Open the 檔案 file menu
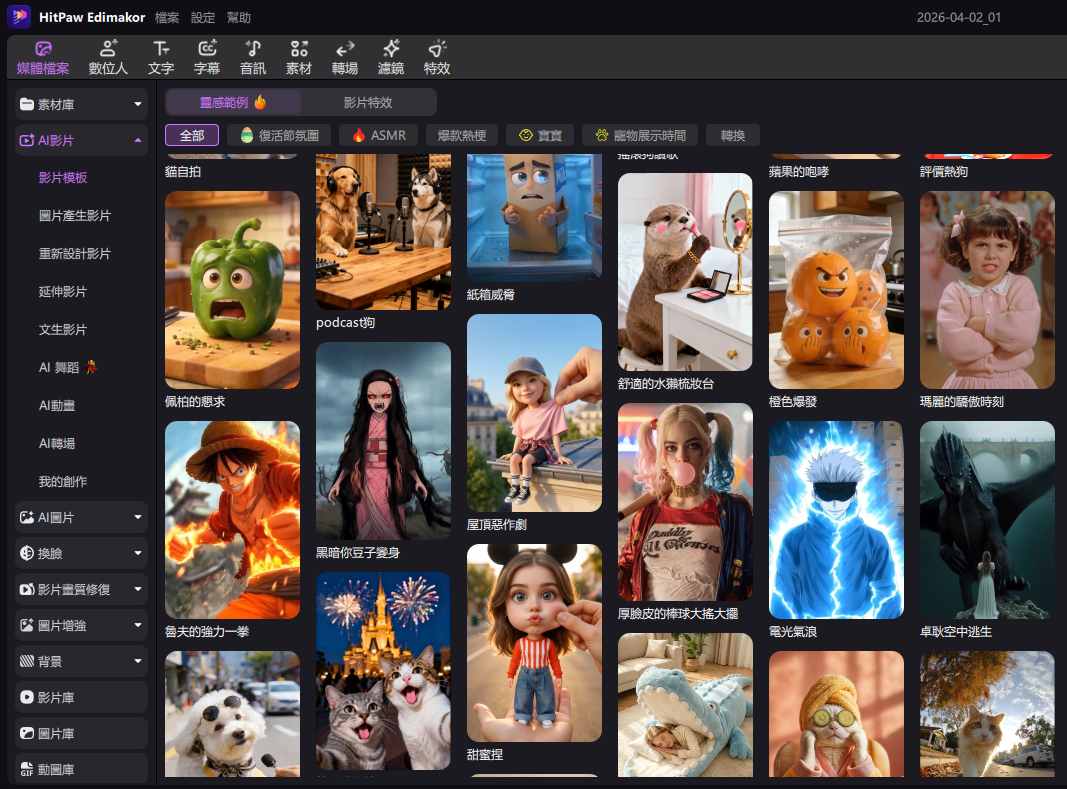Screen dimensions: 1067x789 [x=167, y=18]
